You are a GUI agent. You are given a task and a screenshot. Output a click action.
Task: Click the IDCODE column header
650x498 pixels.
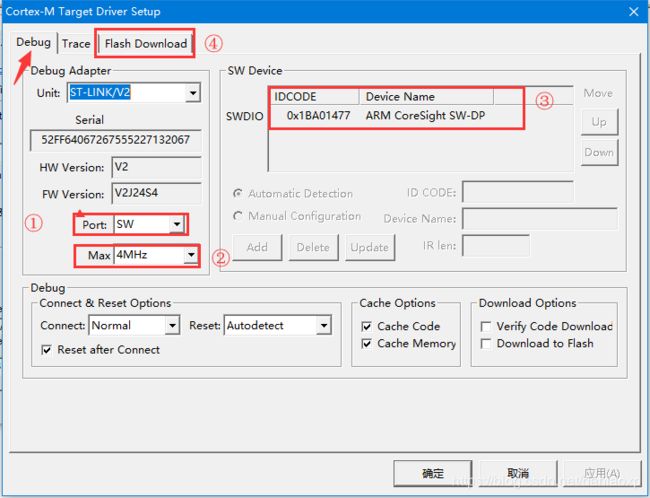click(314, 97)
